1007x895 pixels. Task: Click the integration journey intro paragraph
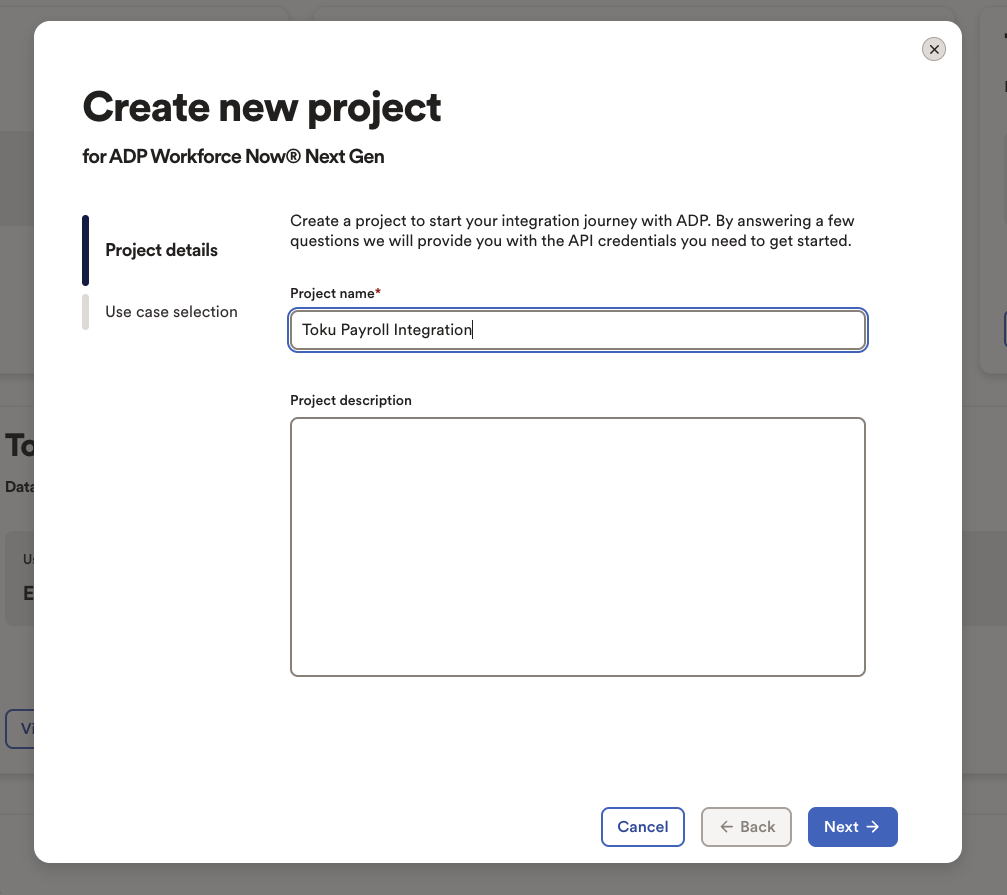(x=572, y=230)
